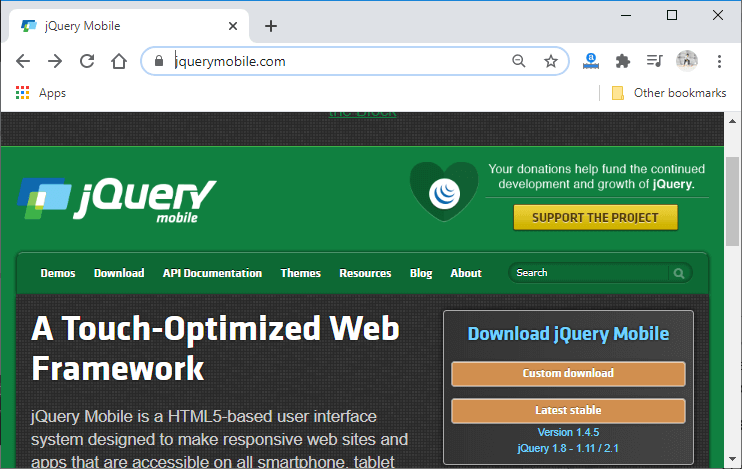
Task: Open the Chrome profile avatar
Action: (x=687, y=61)
